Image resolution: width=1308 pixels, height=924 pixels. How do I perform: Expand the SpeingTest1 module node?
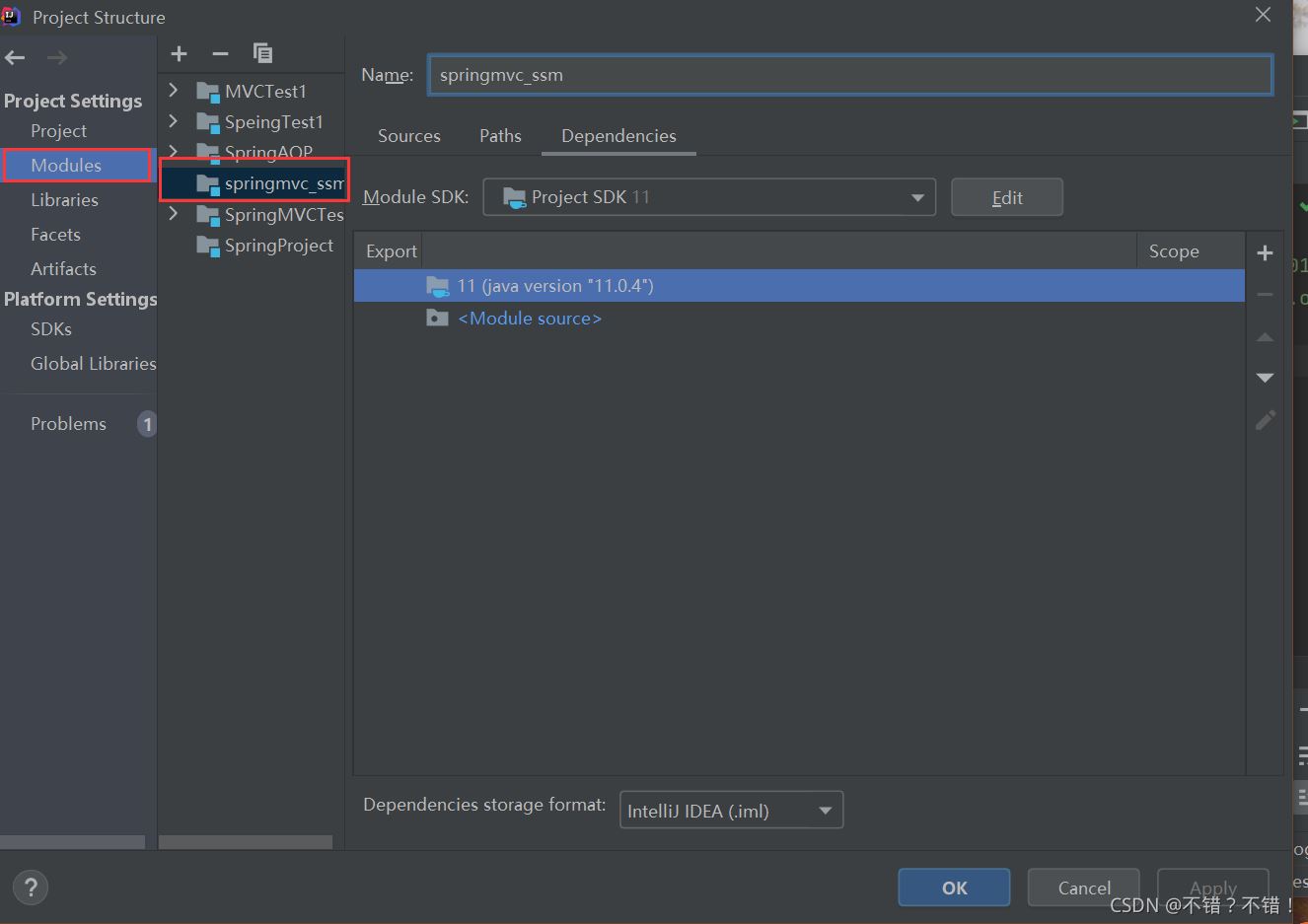point(174,120)
